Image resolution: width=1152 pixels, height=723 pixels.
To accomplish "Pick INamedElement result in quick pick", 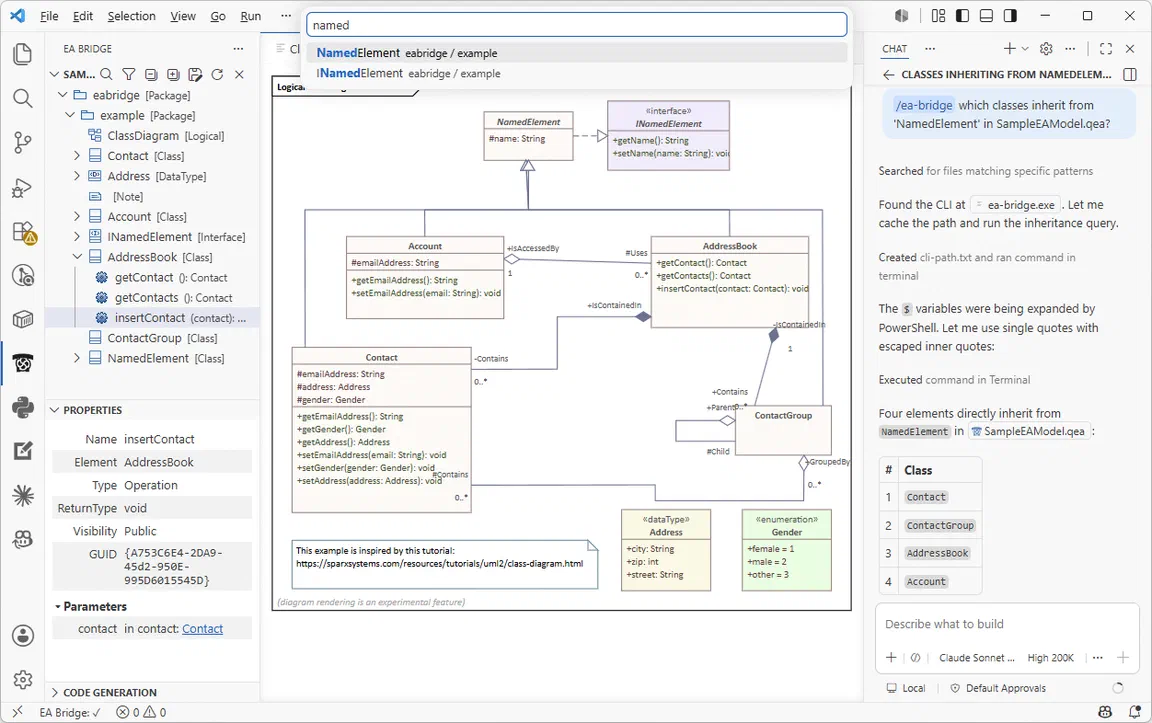I will 577,73.
